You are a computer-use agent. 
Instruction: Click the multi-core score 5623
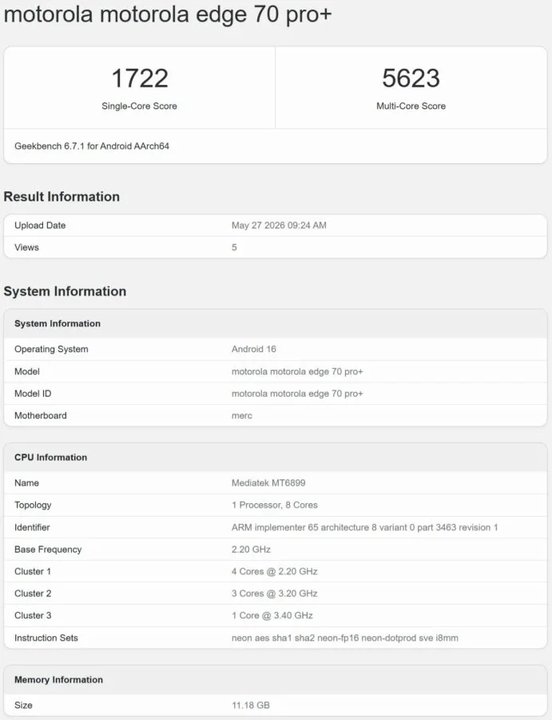tap(411, 78)
